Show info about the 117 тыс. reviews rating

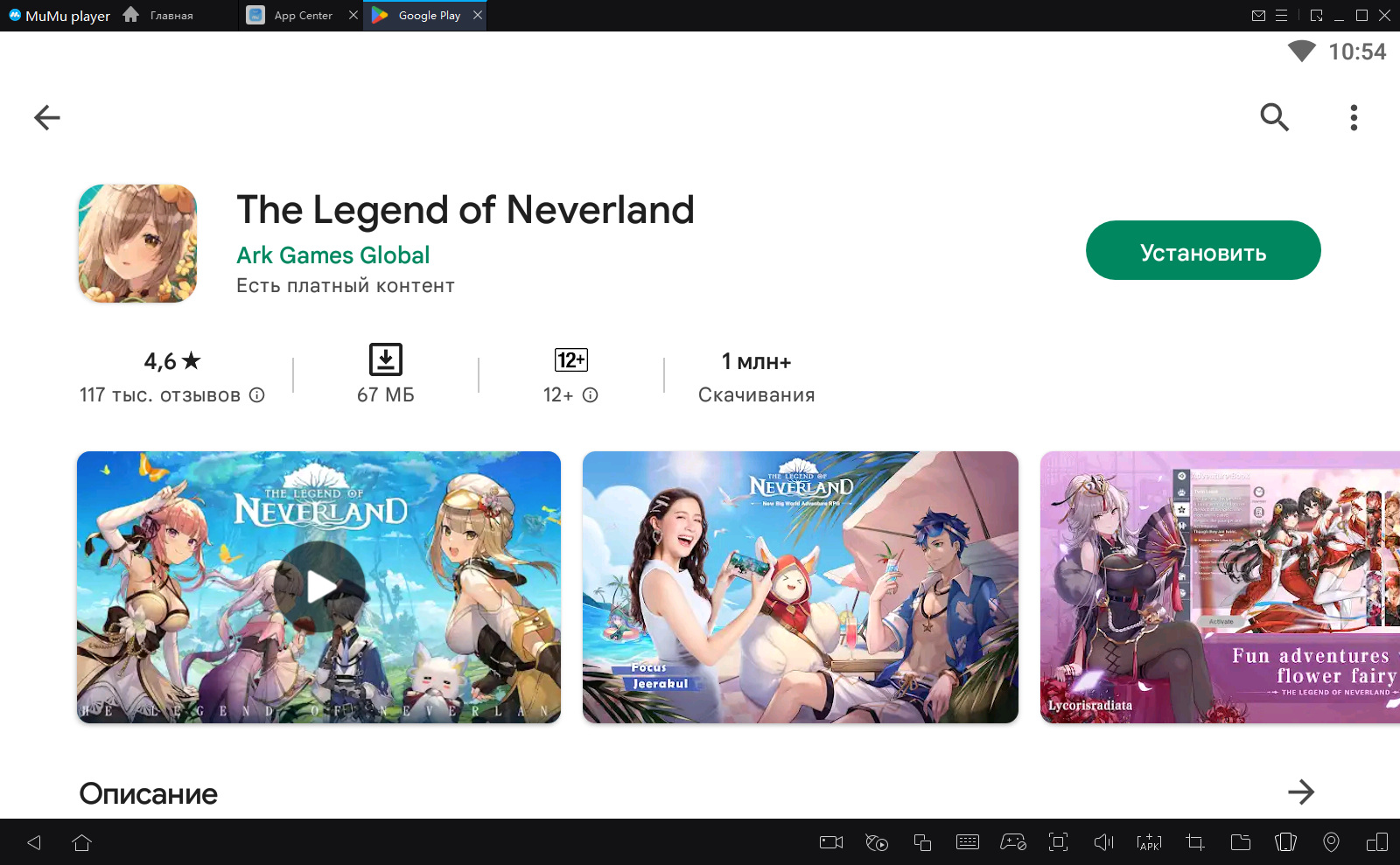pyautogui.click(x=257, y=395)
